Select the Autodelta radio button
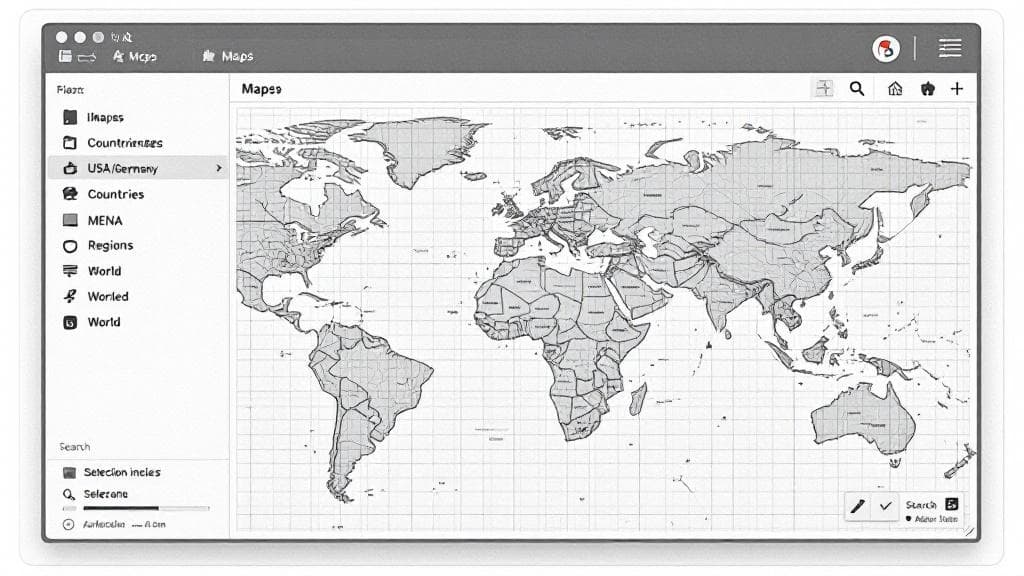 point(68,522)
